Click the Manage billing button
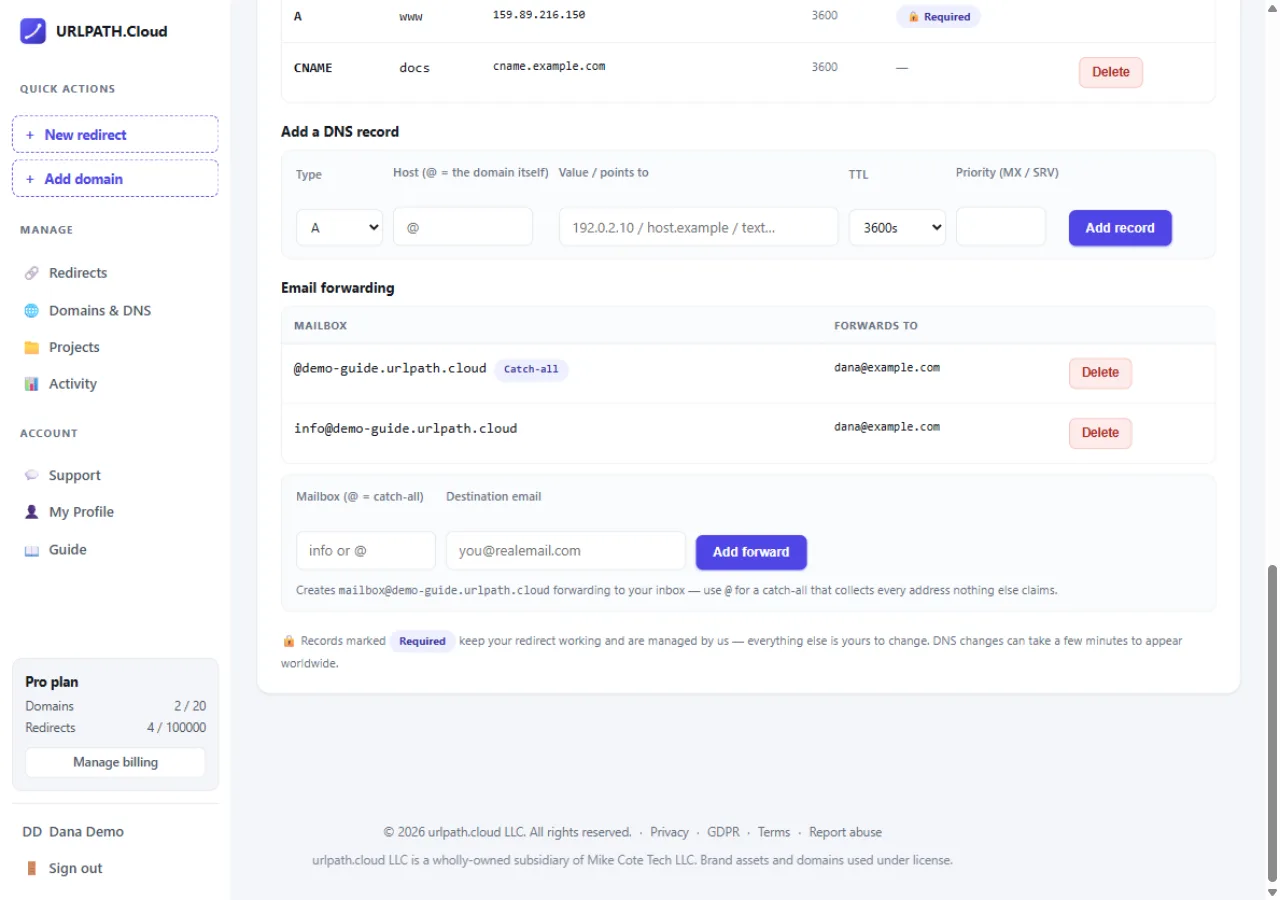This screenshot has height=900, width=1280. pos(115,762)
